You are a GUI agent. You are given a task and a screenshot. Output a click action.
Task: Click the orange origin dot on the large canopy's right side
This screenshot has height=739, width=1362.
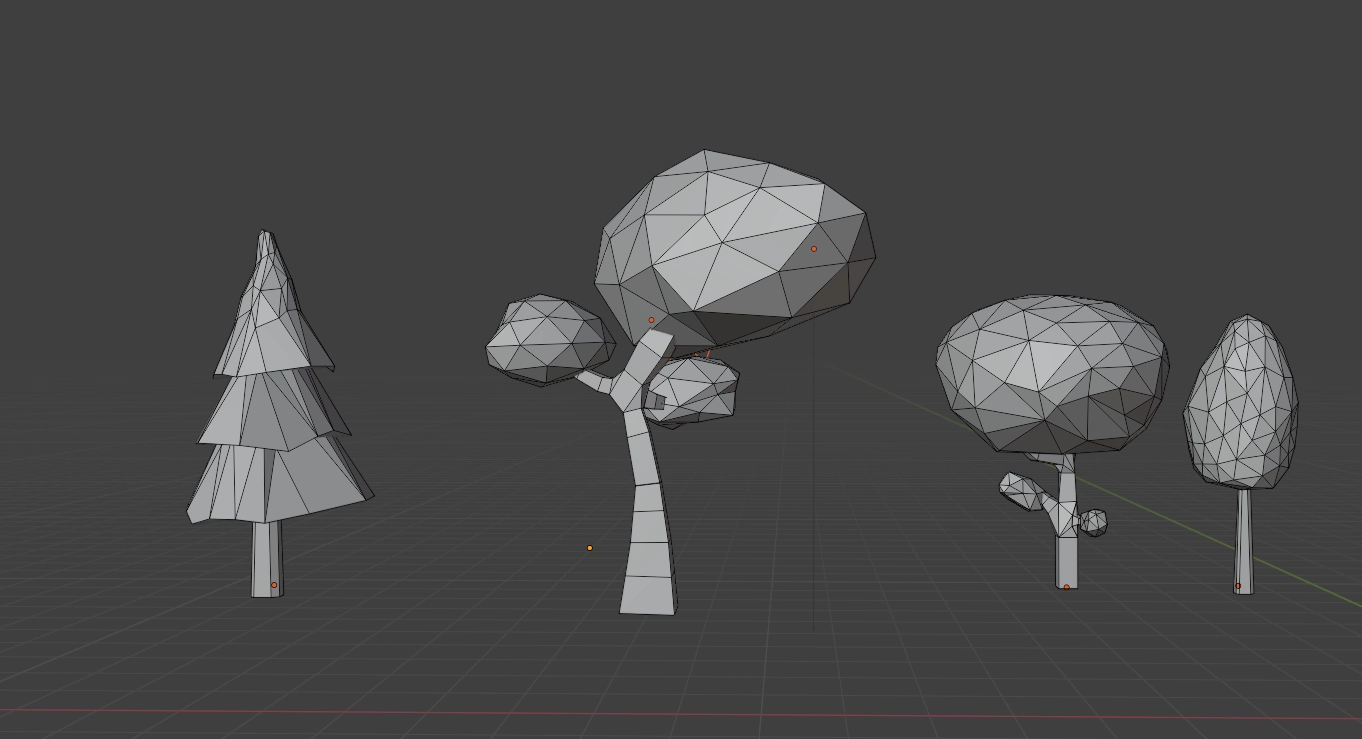813,249
